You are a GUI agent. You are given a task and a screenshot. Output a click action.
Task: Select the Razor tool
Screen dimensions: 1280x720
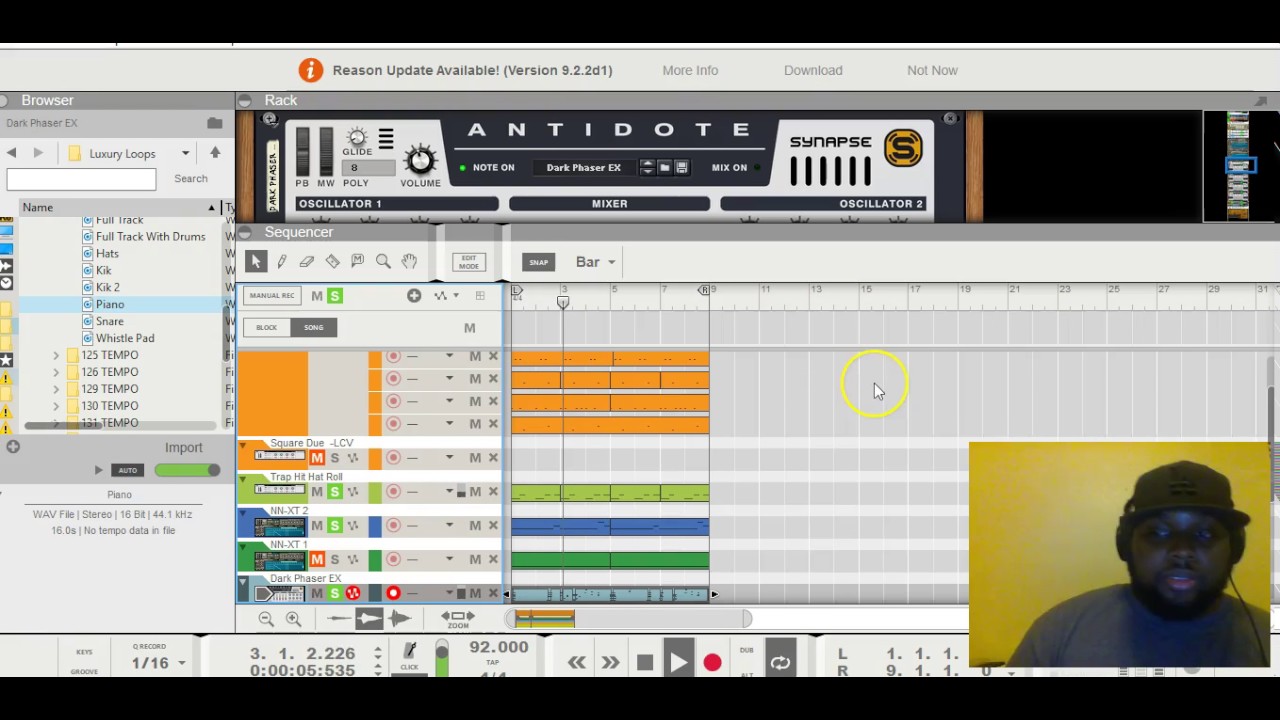pos(332,262)
